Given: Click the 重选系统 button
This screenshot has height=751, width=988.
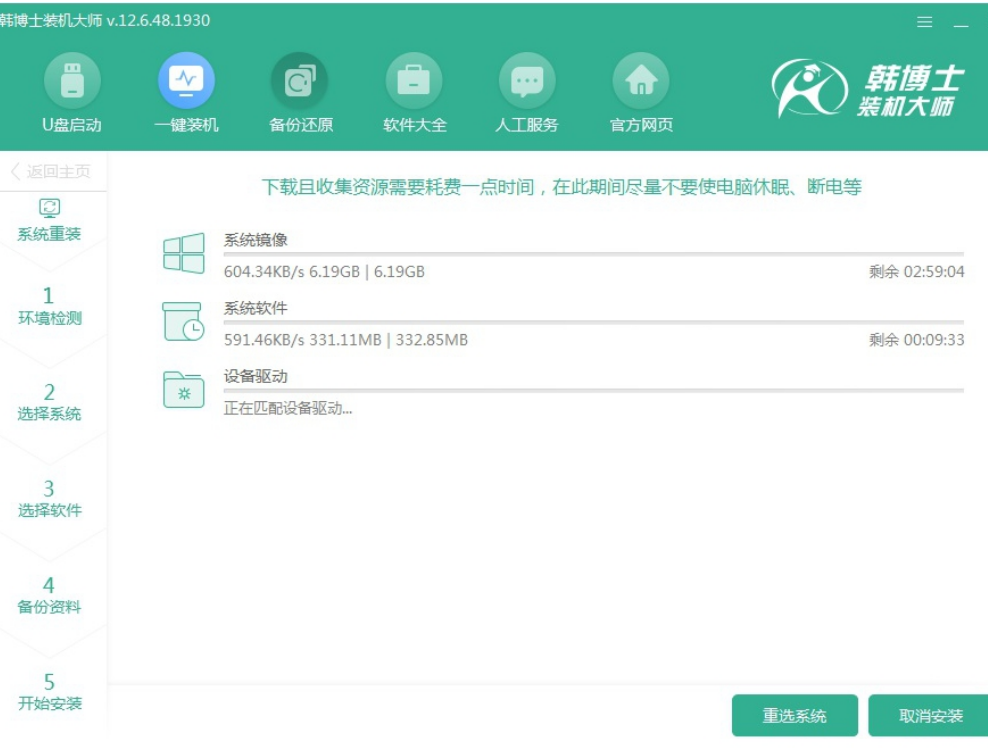Looking at the screenshot, I should pos(794,716).
